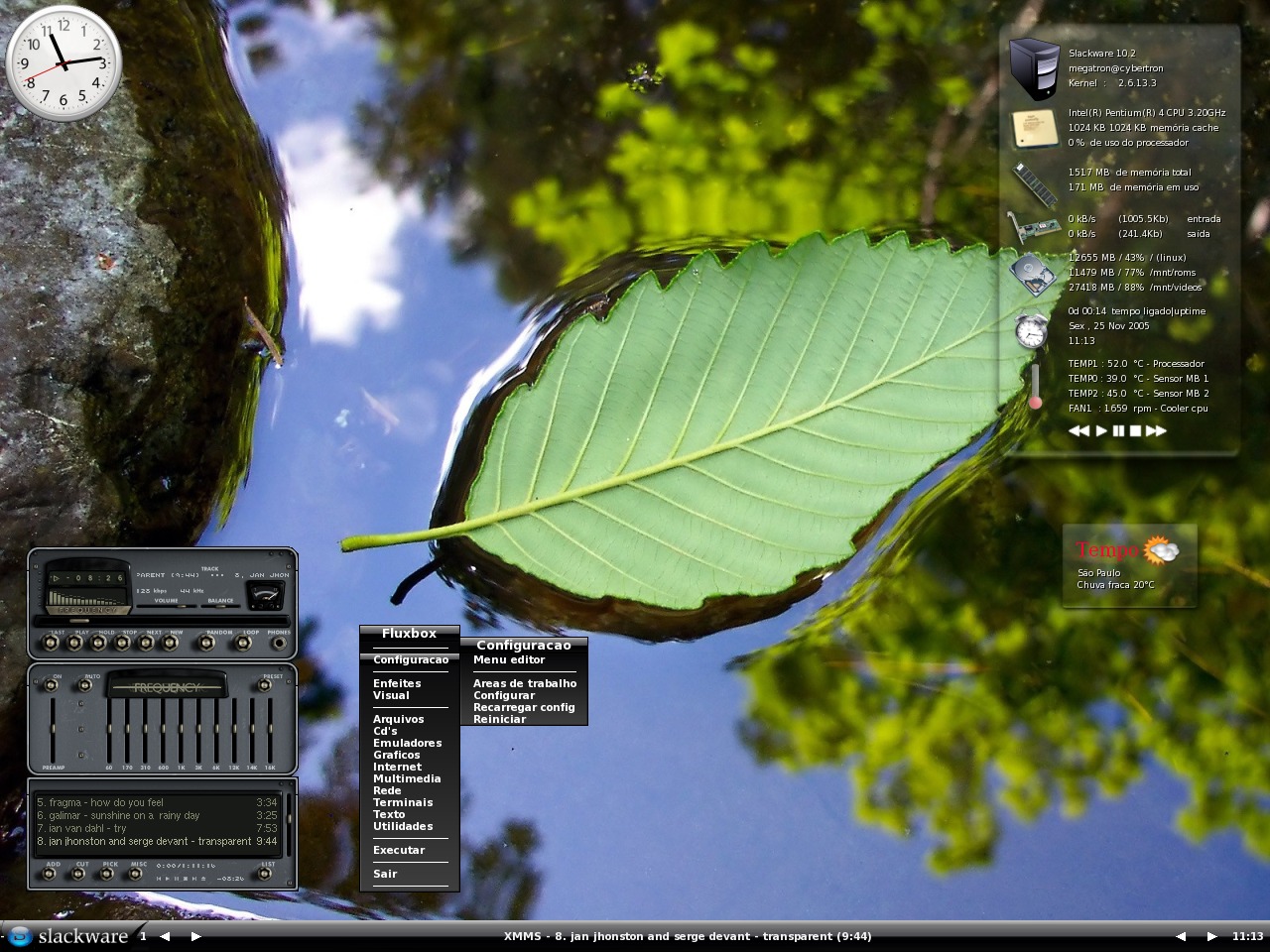Click the VU meter gauge in XMMS
Image resolution: width=1270 pixels, height=952 pixels.
coord(266,596)
